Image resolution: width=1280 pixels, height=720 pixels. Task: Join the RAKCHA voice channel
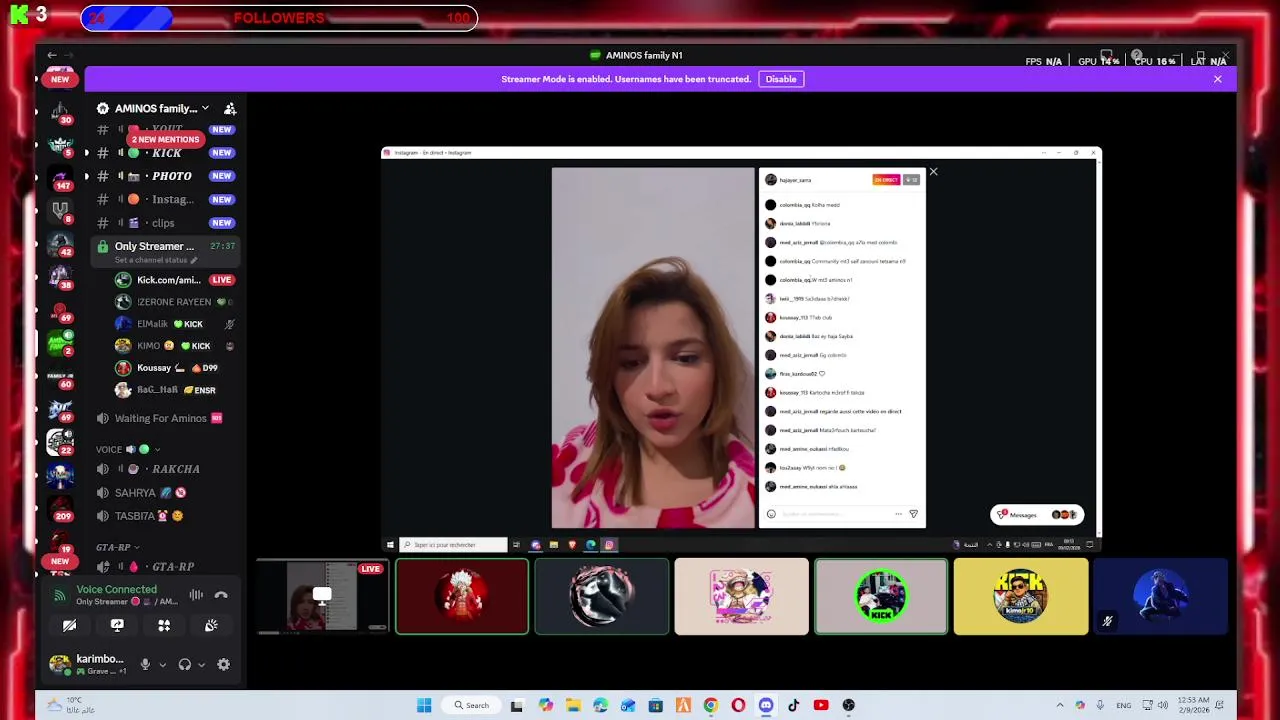coord(166,469)
